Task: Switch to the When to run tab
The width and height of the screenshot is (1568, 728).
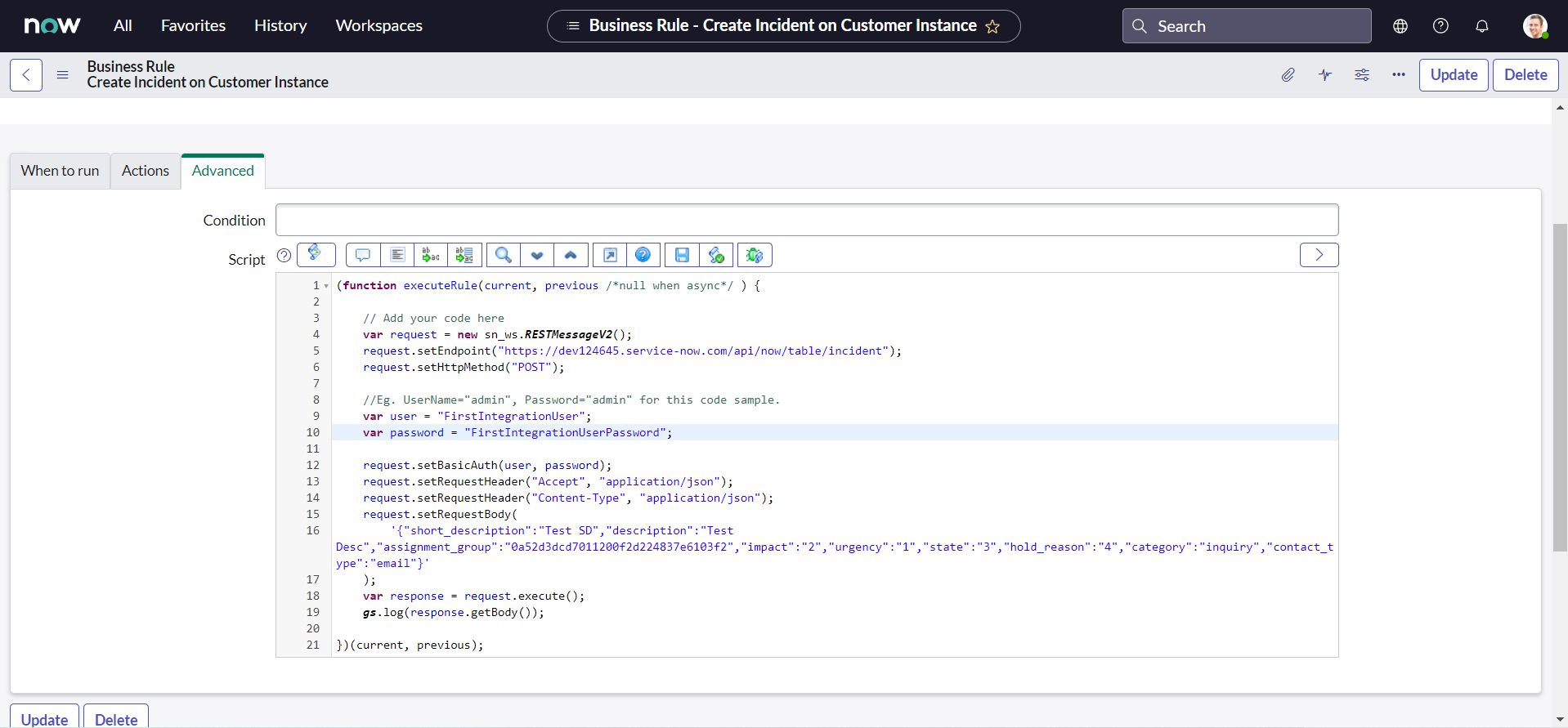Action: 60,171
